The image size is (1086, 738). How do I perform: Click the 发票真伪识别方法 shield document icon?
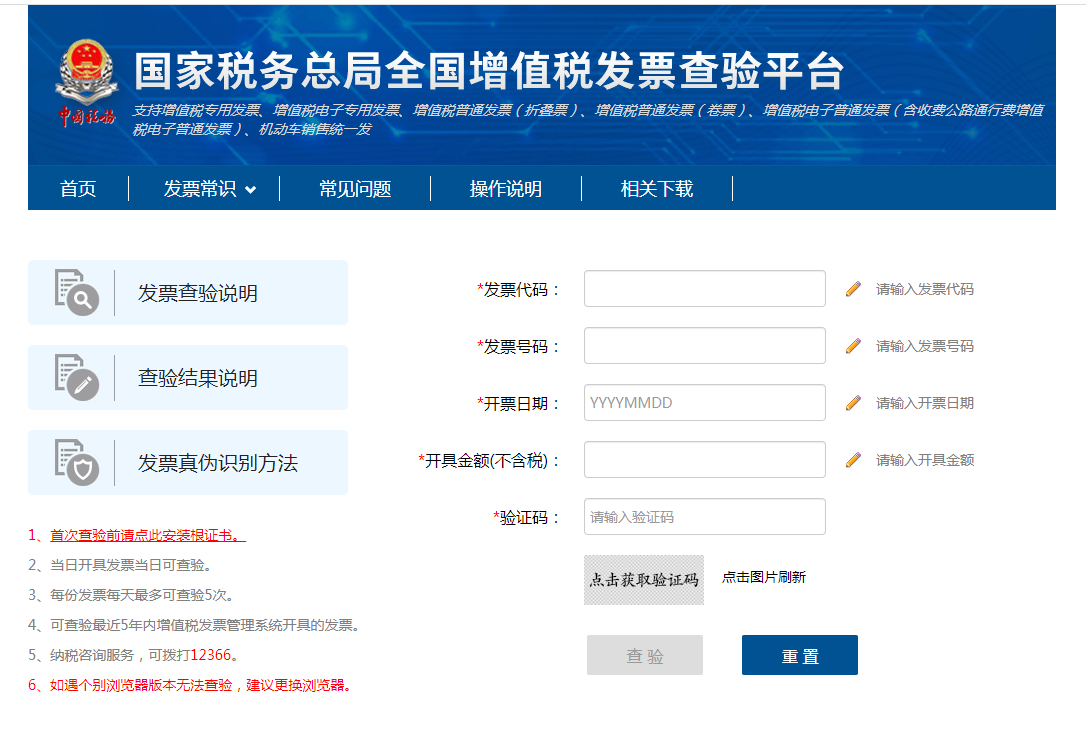[x=76, y=462]
